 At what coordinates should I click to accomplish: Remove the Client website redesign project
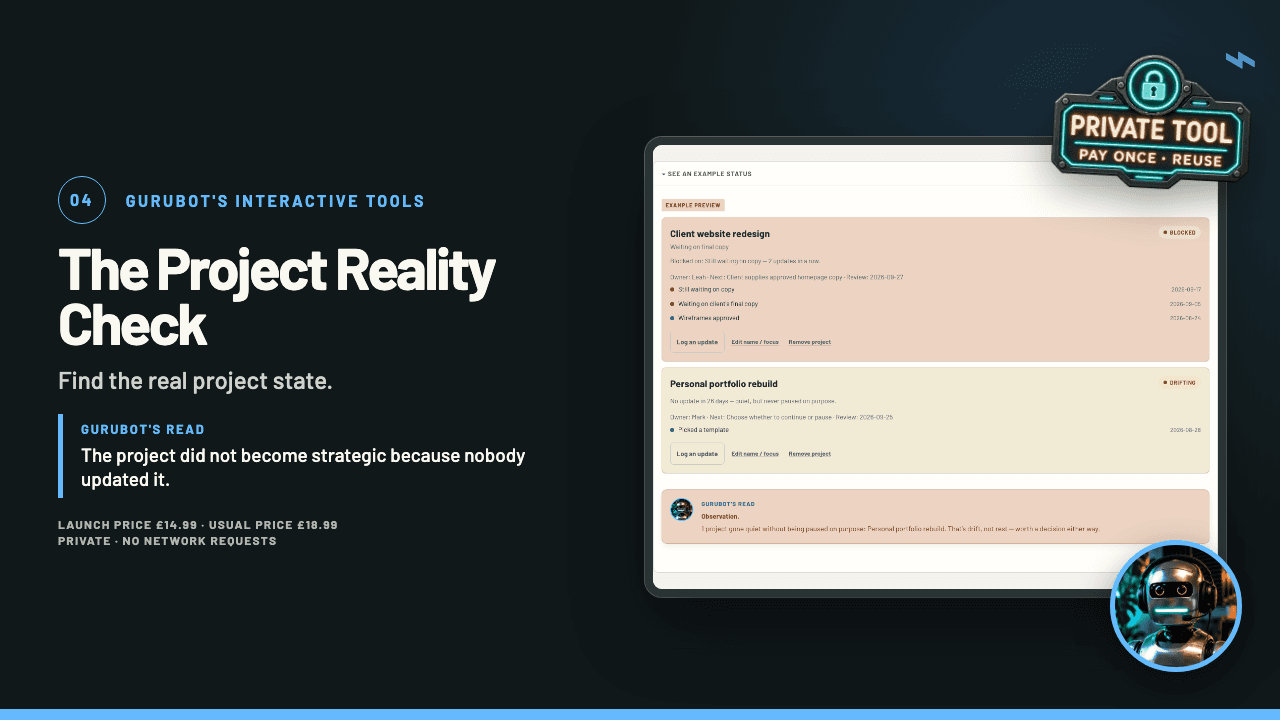point(809,342)
